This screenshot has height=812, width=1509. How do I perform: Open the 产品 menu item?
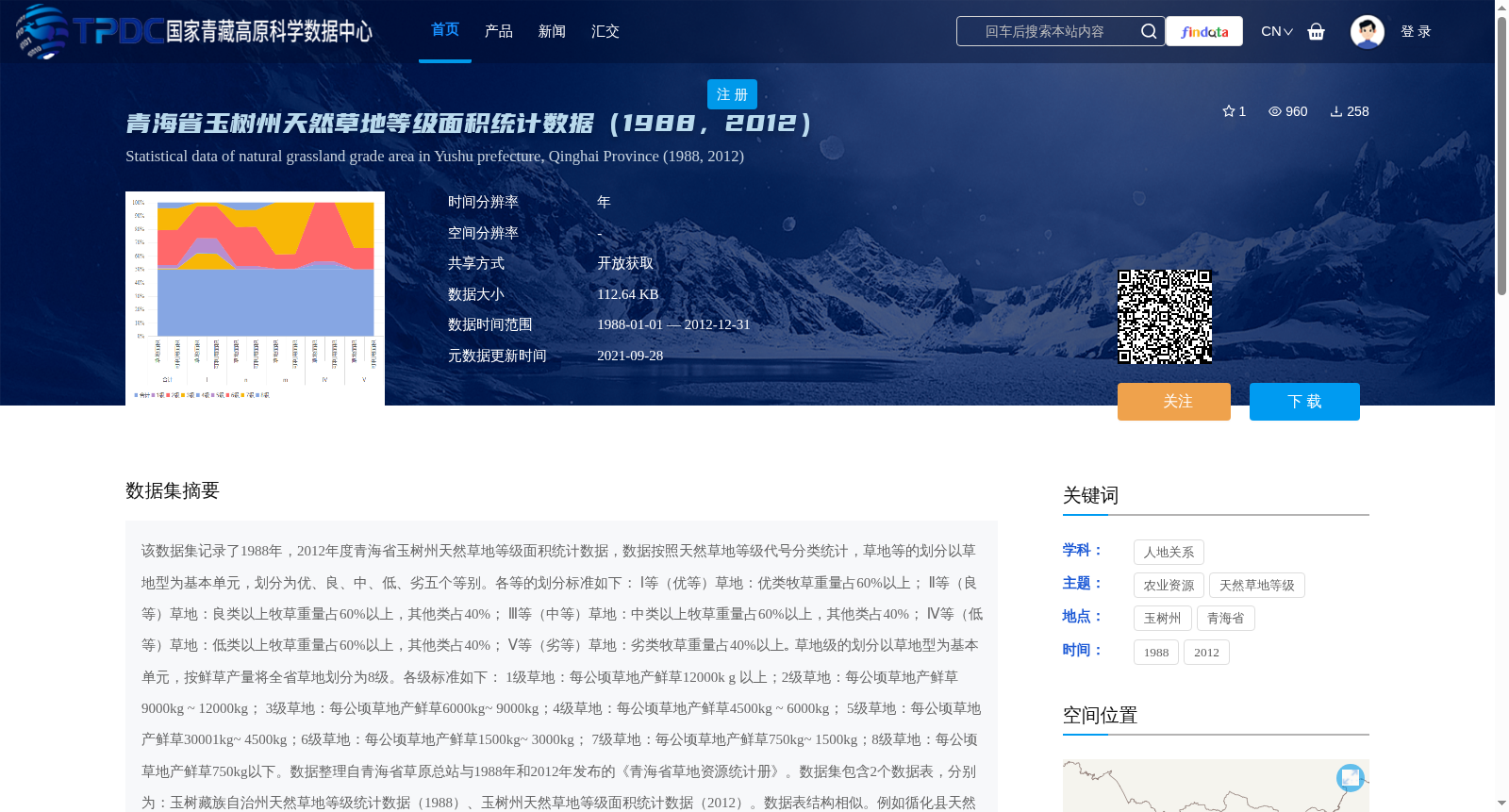499,31
